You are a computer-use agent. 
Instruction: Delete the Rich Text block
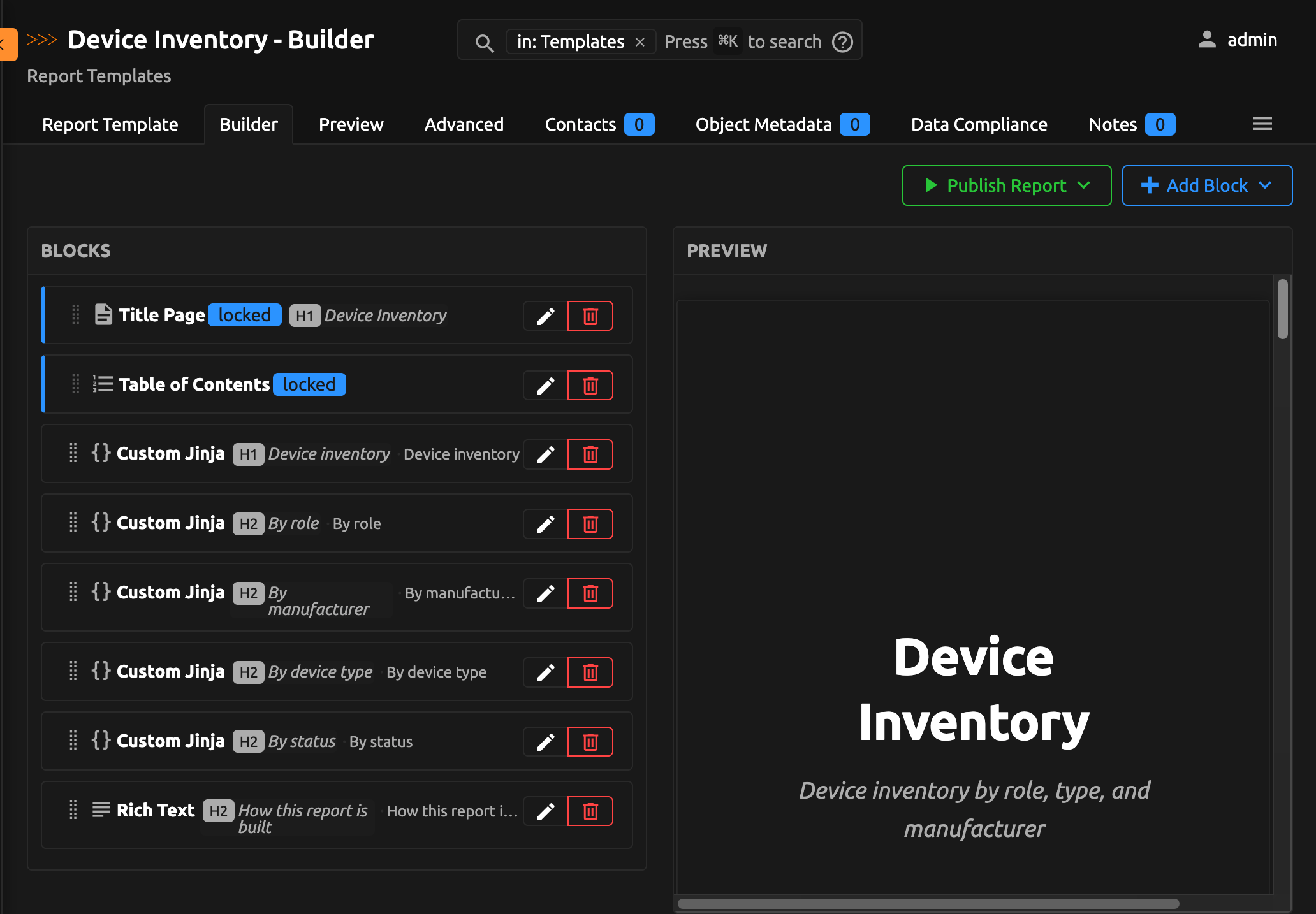pyautogui.click(x=590, y=811)
